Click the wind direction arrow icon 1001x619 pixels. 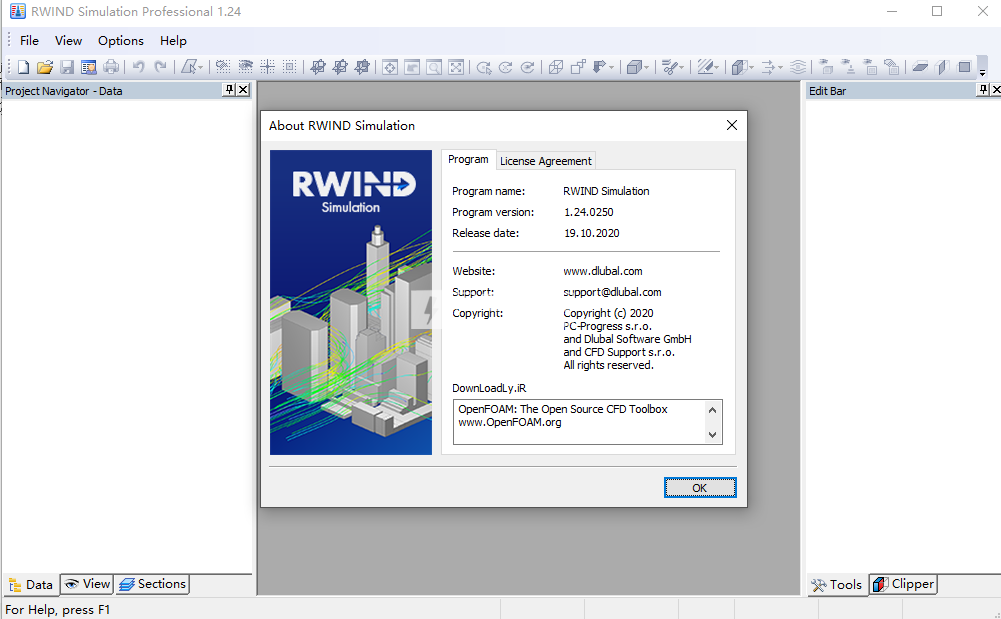[599, 66]
